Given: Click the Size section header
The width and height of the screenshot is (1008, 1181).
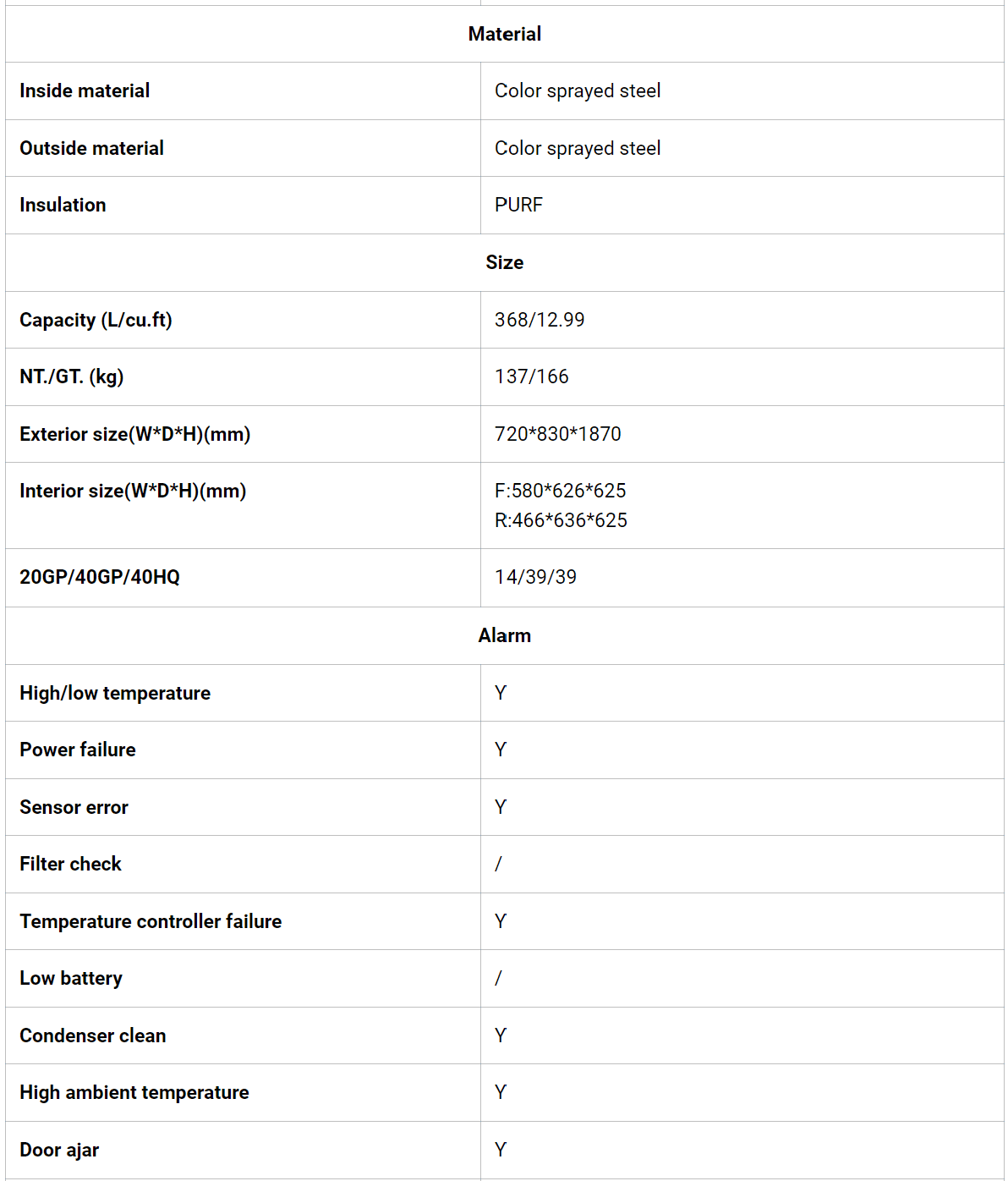Looking at the screenshot, I should (x=504, y=262).
